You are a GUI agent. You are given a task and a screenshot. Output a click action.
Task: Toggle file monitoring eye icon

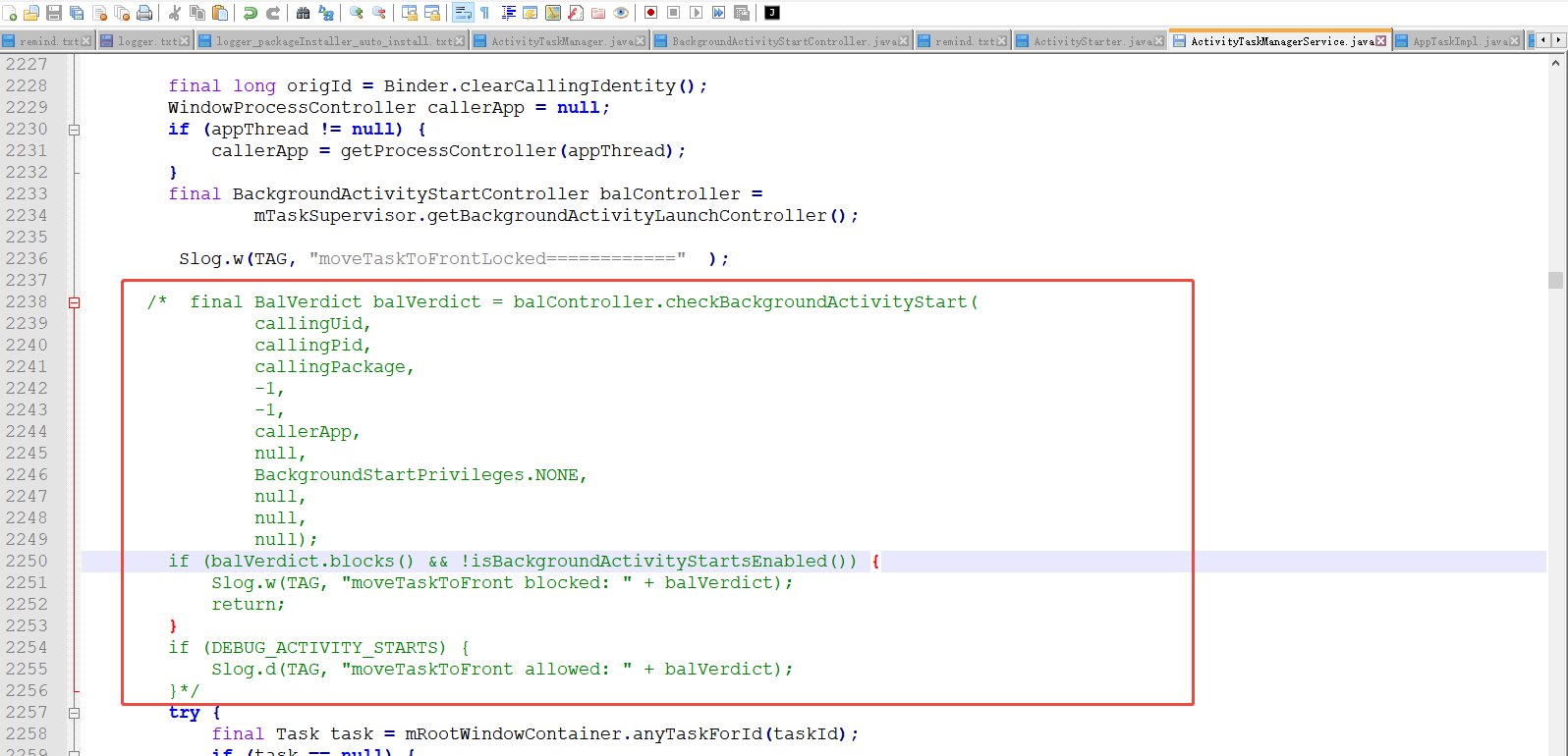pyautogui.click(x=620, y=13)
